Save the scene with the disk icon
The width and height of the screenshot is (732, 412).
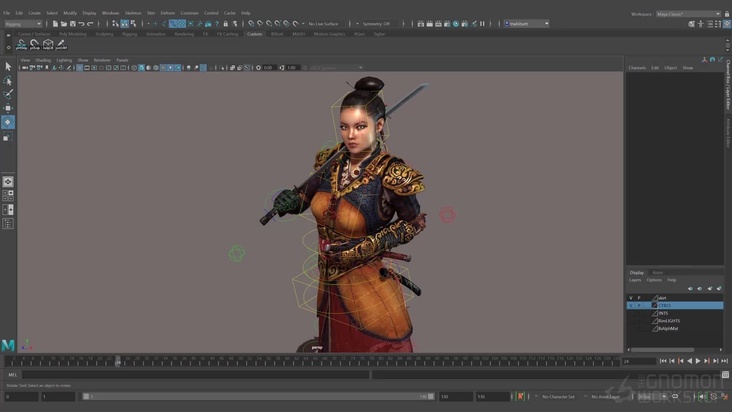point(73,24)
